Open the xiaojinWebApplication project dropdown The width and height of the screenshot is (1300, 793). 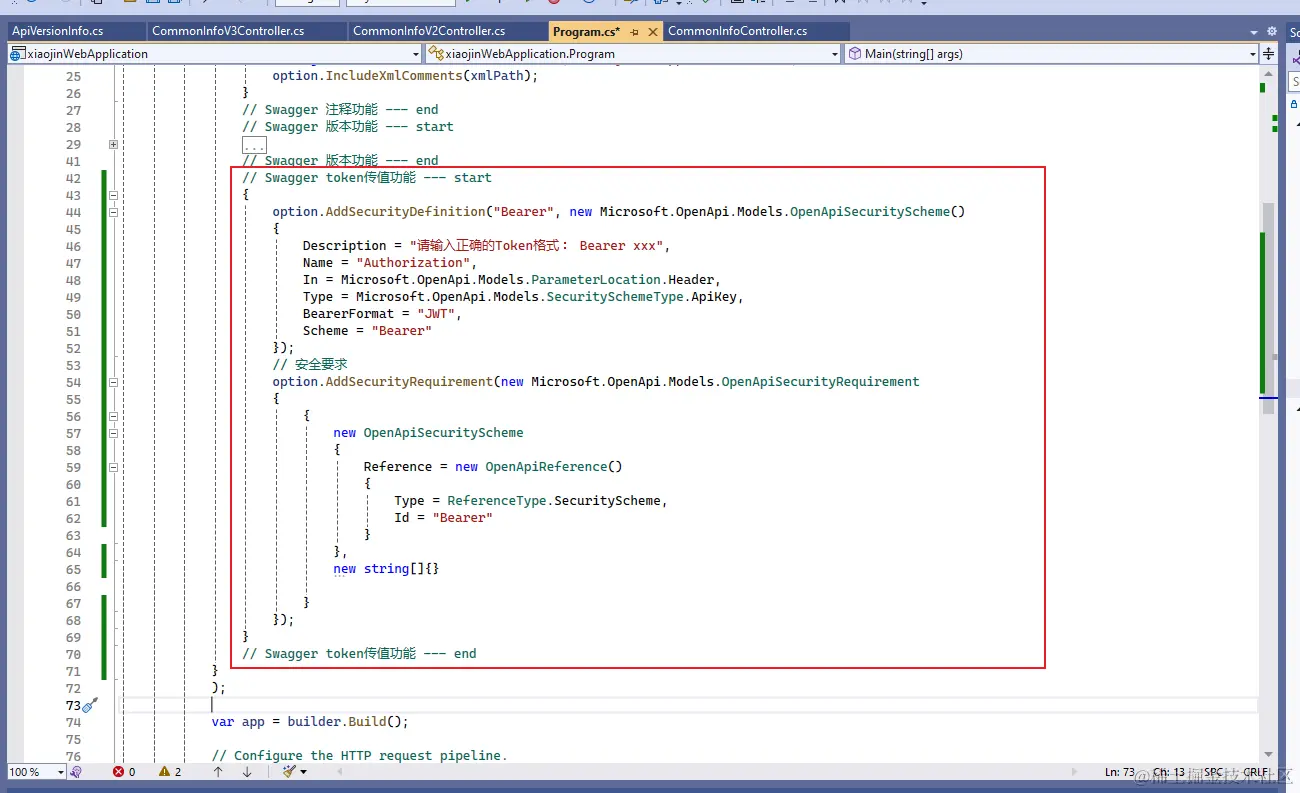pos(215,54)
